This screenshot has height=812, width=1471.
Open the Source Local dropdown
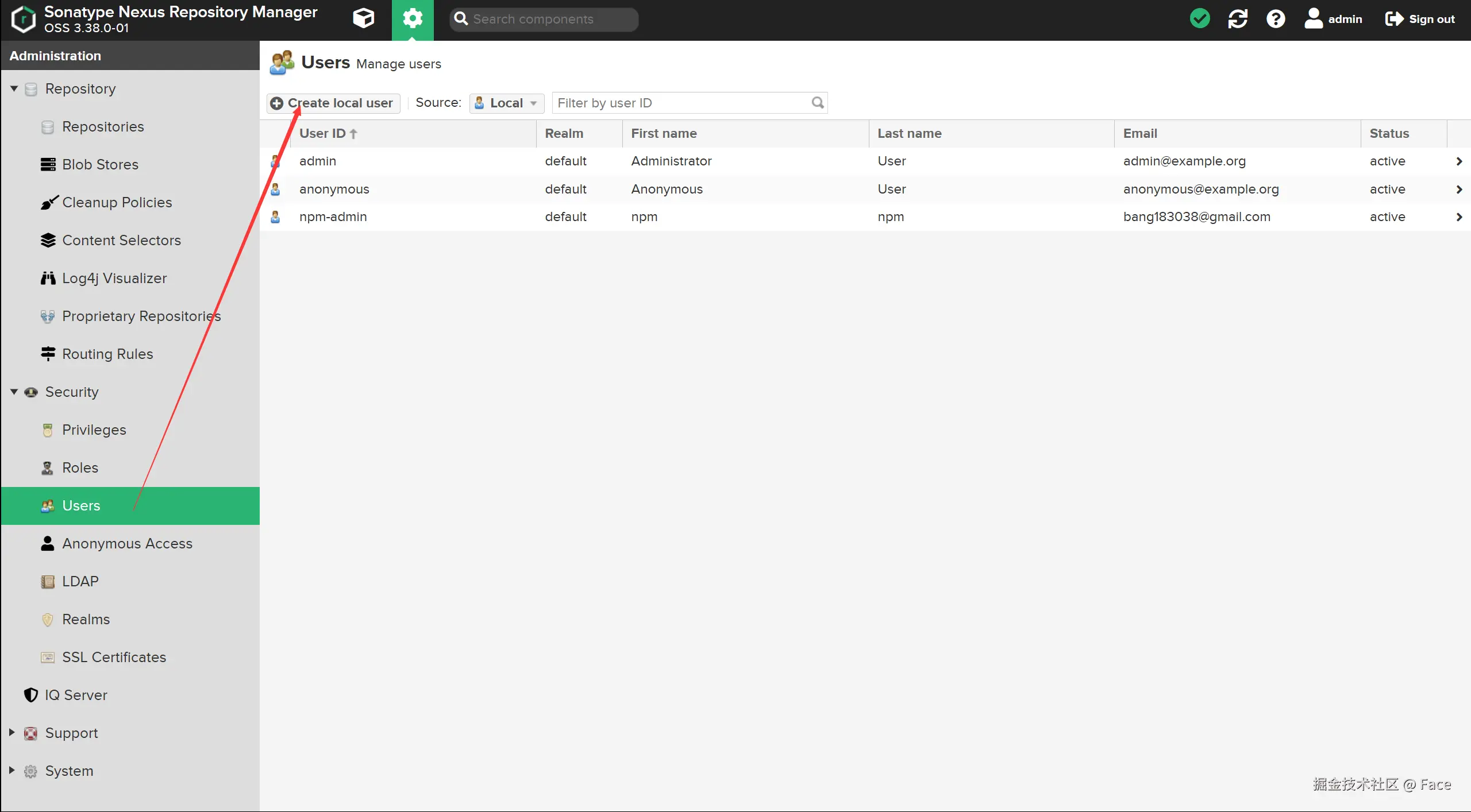506,103
